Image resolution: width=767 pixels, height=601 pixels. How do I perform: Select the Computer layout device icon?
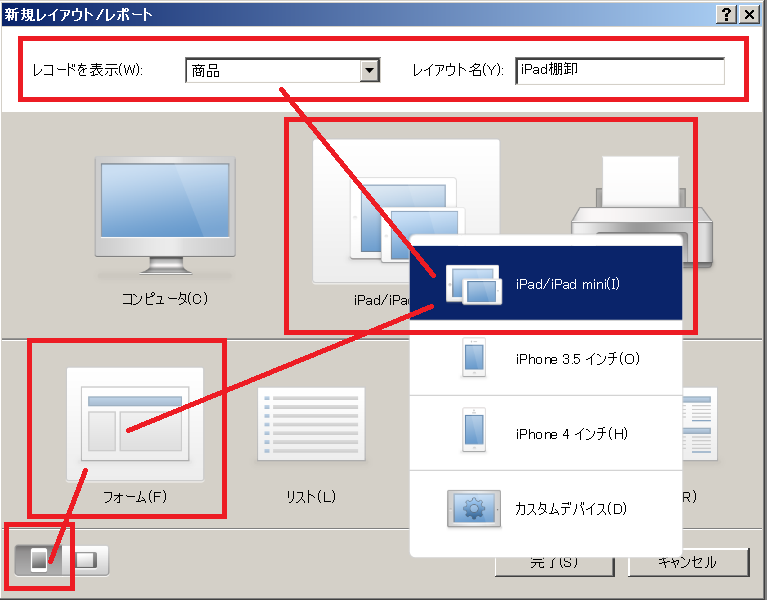tap(165, 216)
